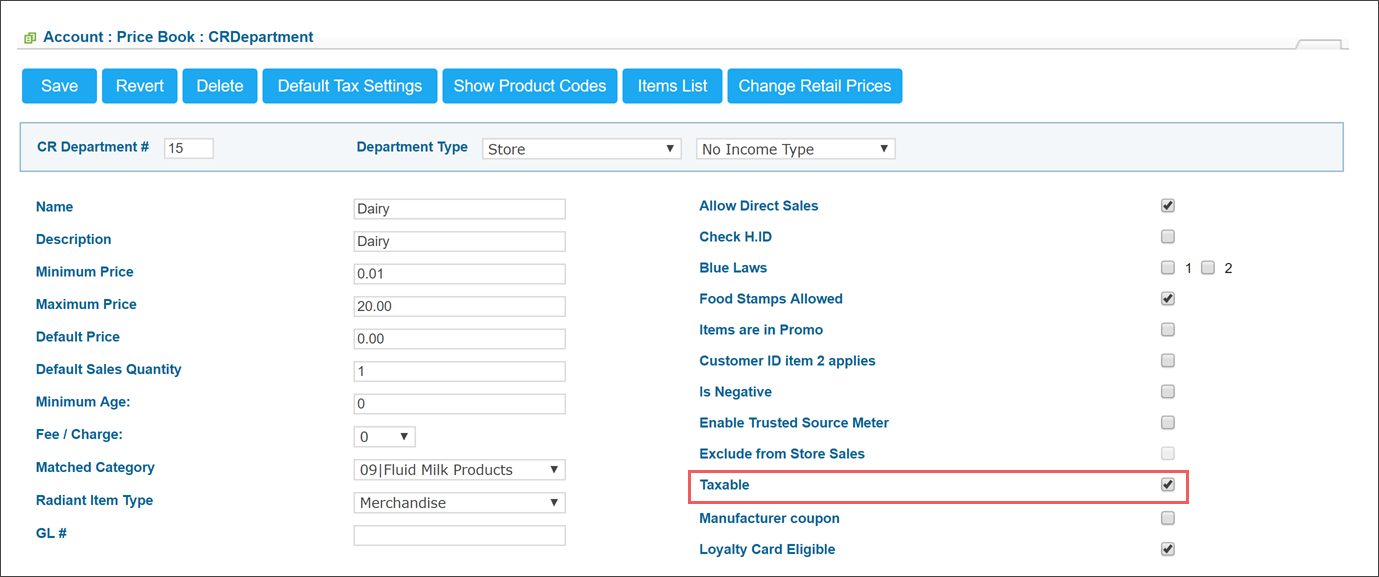The width and height of the screenshot is (1379, 577).
Task: Enable the Check H.ID checkbox
Action: click(1167, 237)
